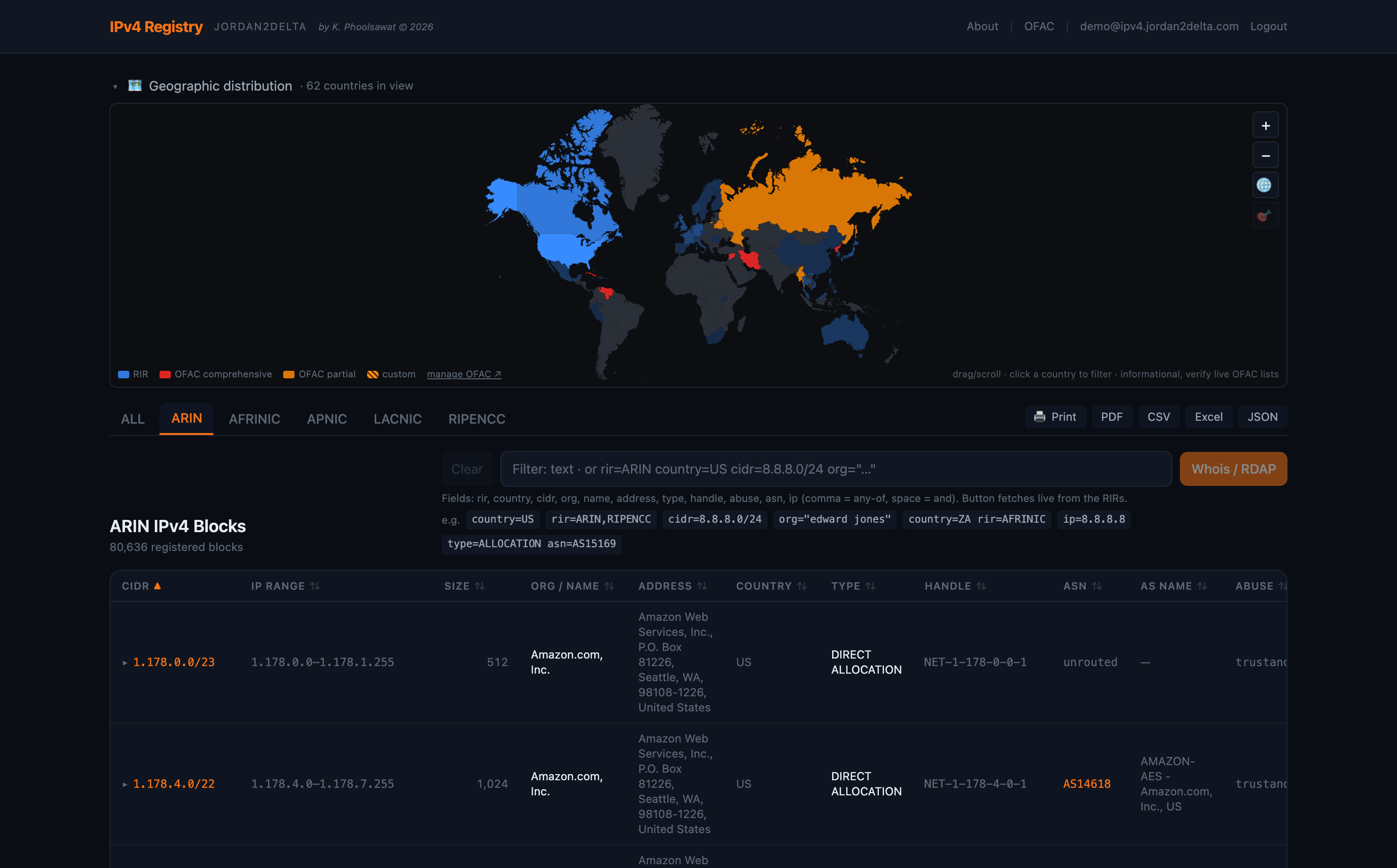1397x868 pixels.
Task: Click the red OFAC comprehensive legend swatch
Action: coord(165,374)
